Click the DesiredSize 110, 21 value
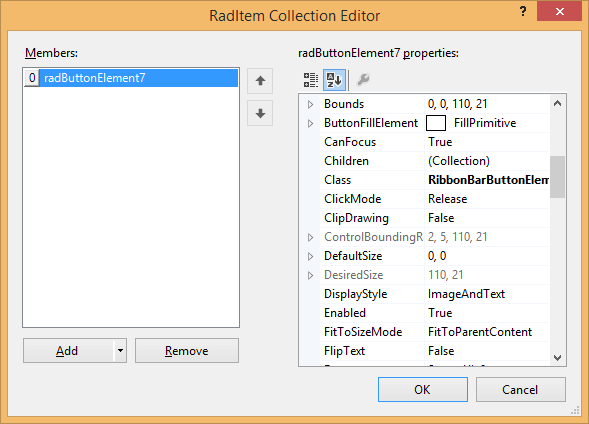The height and width of the screenshot is (424, 589). 446,275
